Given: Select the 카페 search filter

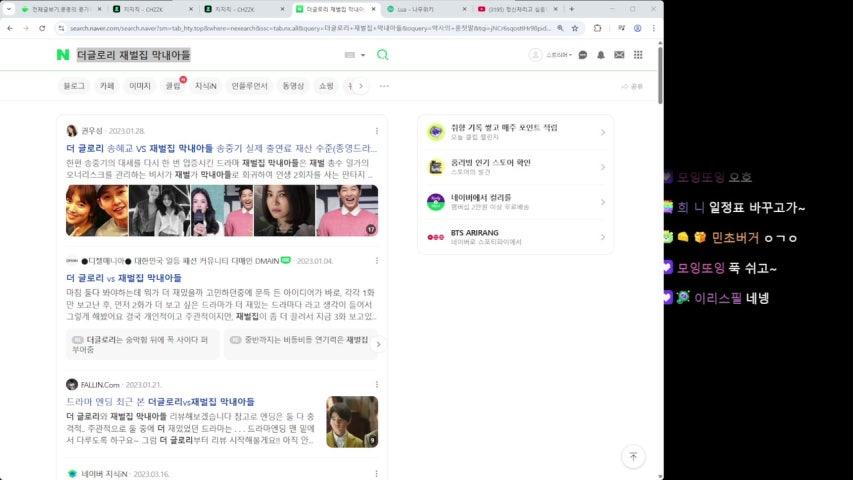Looking at the screenshot, I should point(107,86).
